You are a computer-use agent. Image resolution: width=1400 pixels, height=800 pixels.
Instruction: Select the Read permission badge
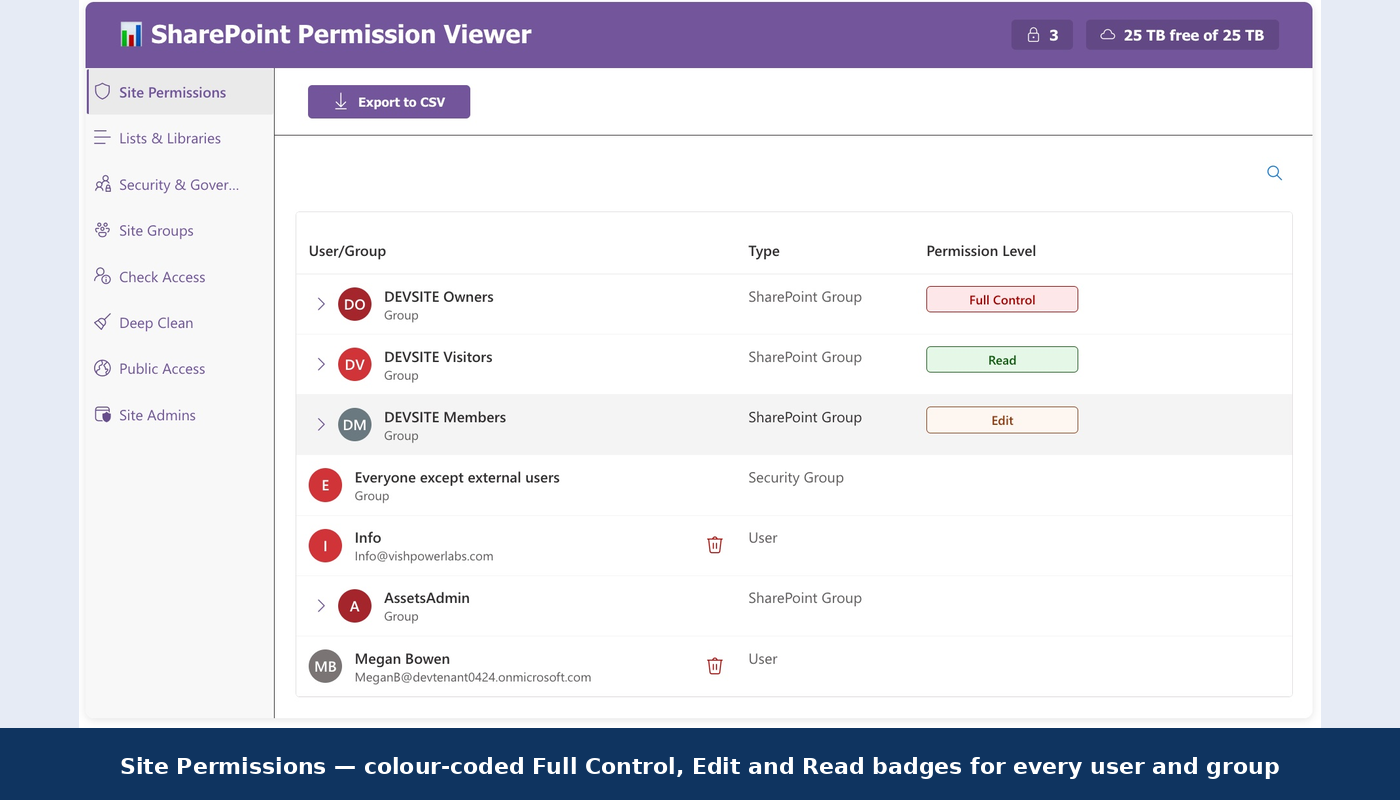1001,359
